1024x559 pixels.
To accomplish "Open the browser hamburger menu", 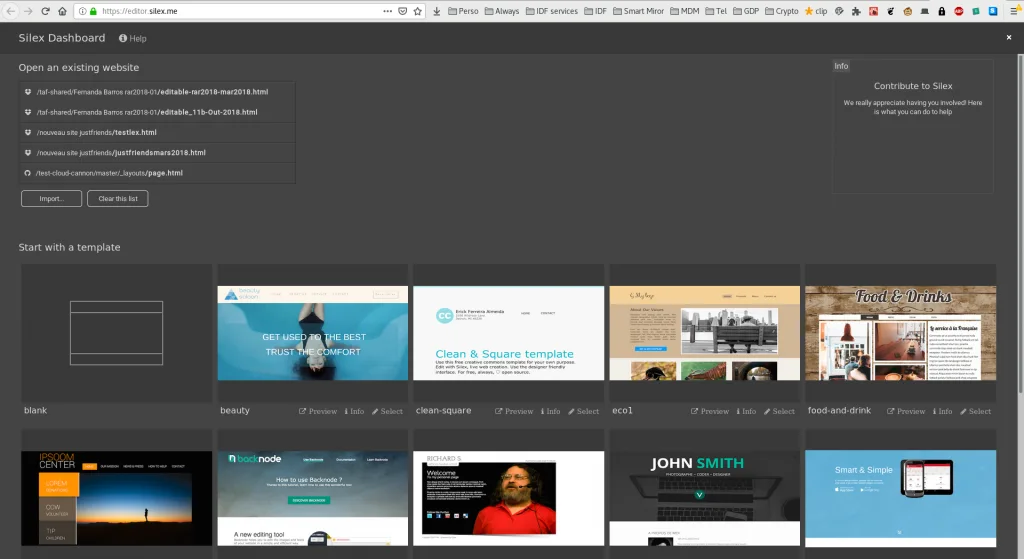I will coord(1014,11).
